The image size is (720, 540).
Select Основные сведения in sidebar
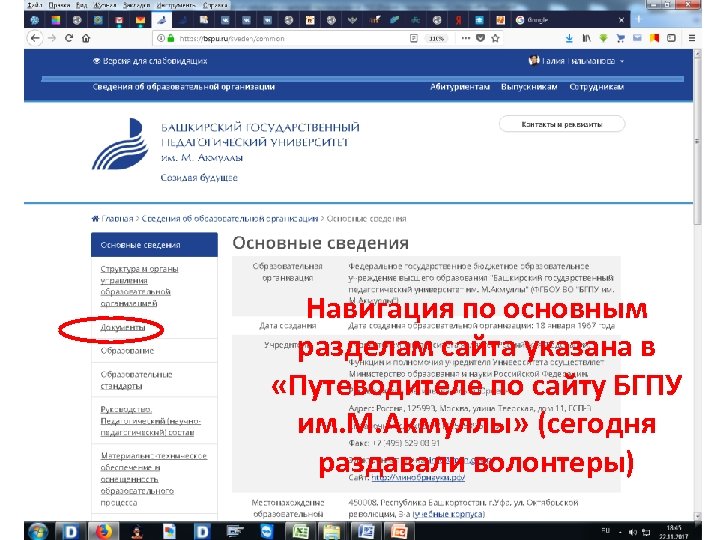pos(154,245)
